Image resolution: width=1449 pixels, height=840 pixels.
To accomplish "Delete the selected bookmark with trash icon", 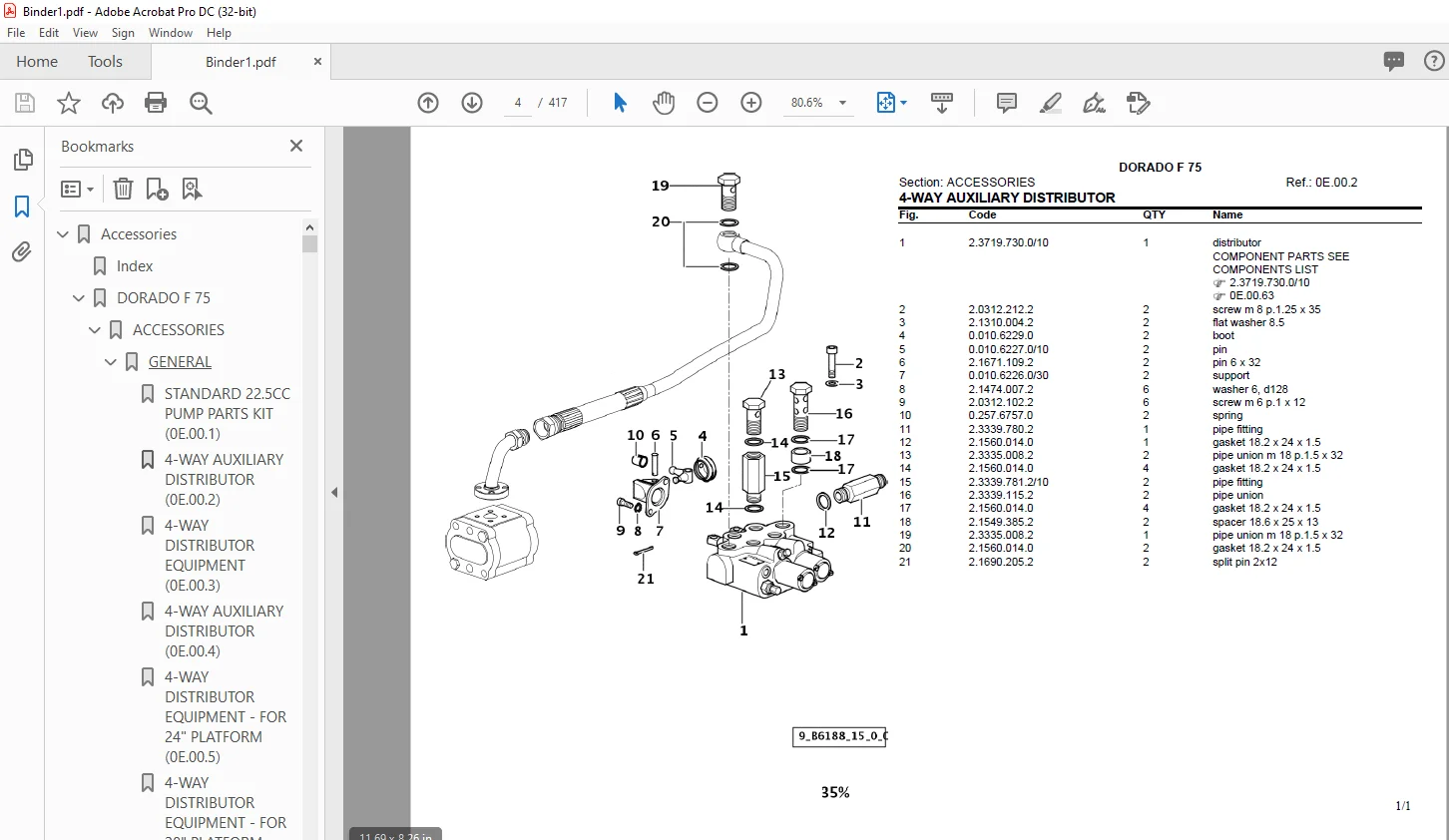I will (x=123, y=189).
